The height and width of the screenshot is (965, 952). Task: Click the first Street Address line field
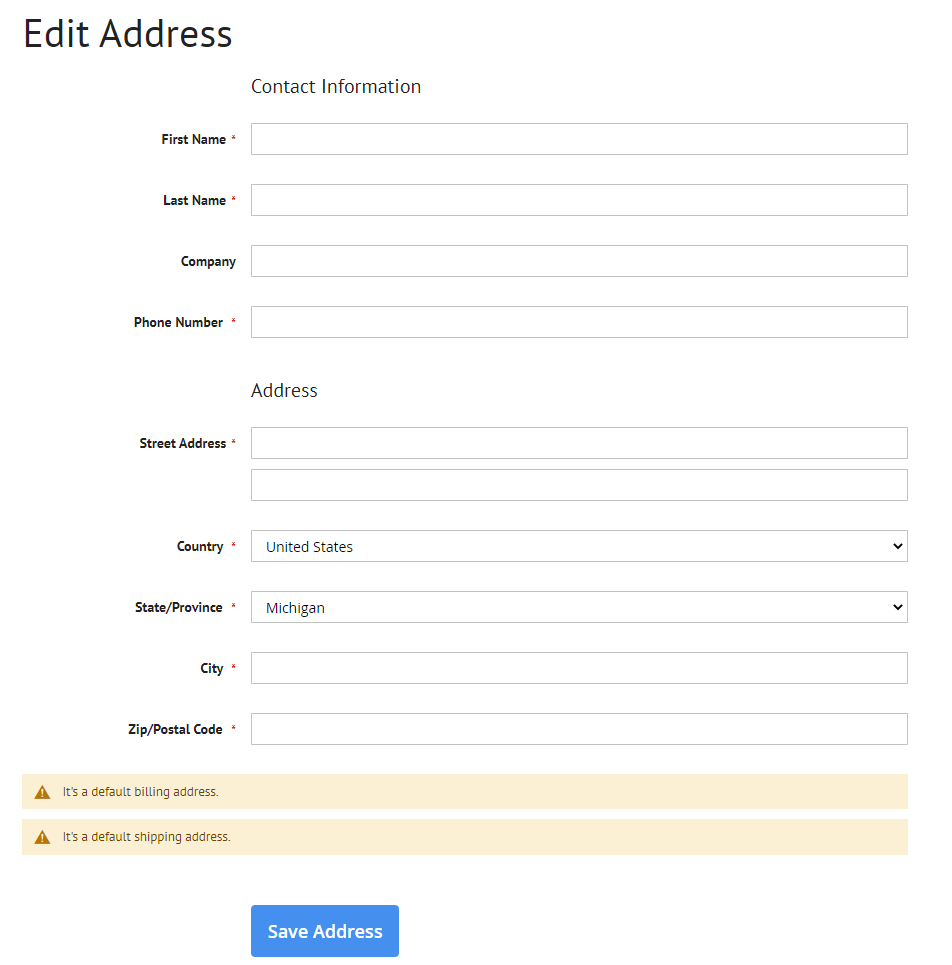click(579, 443)
